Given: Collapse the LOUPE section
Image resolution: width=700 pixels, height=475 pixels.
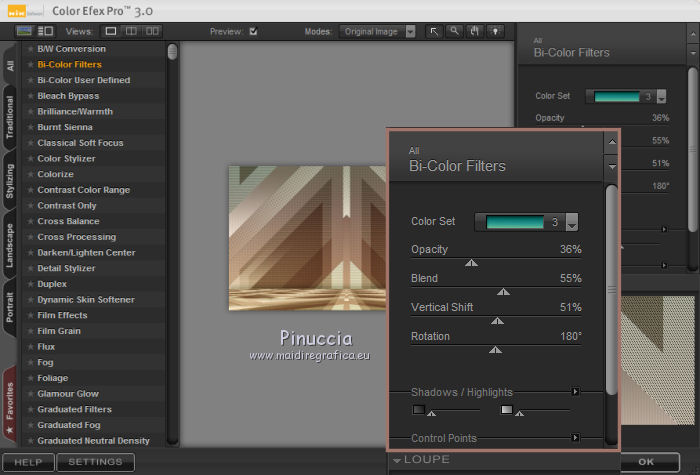Looking at the screenshot, I should coord(397,460).
